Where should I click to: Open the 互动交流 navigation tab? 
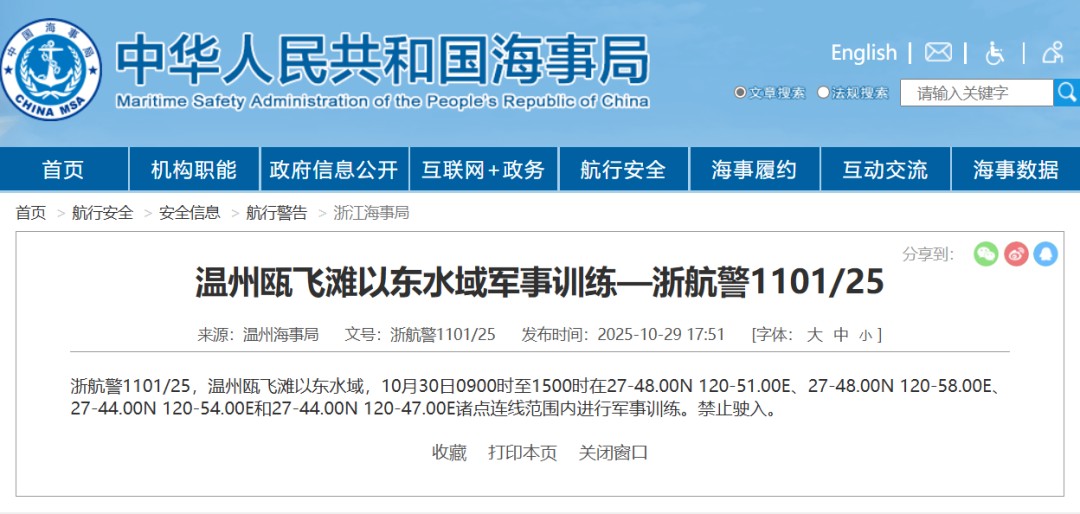click(885, 169)
